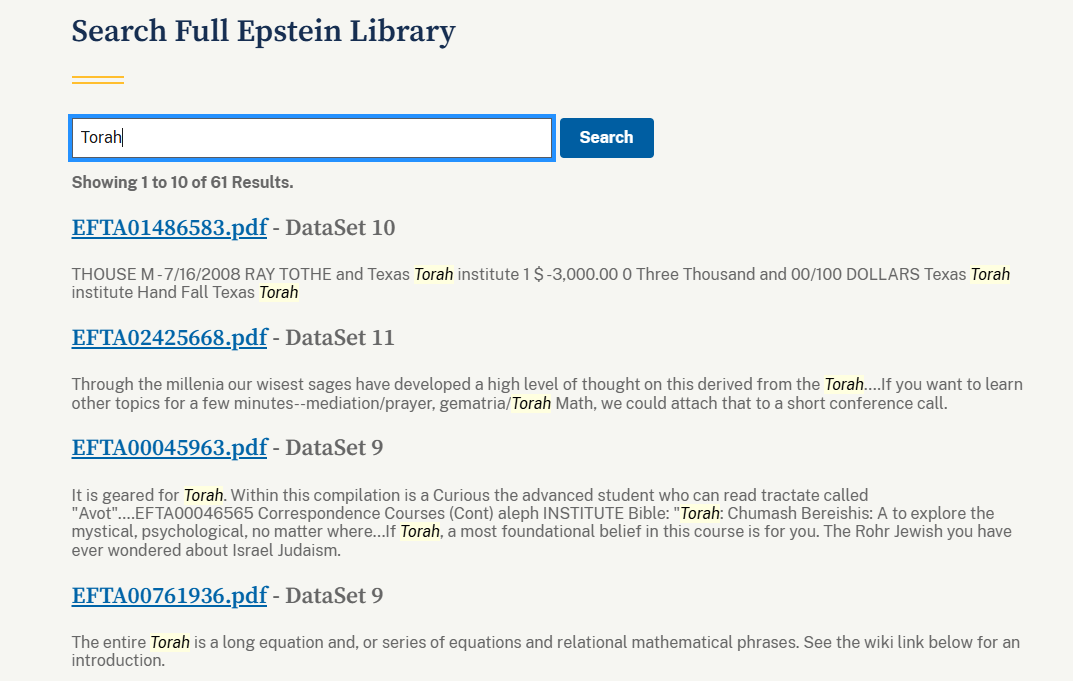Open the EFTA02425668.pdf document link
The height and width of the screenshot is (681, 1073).
point(169,338)
